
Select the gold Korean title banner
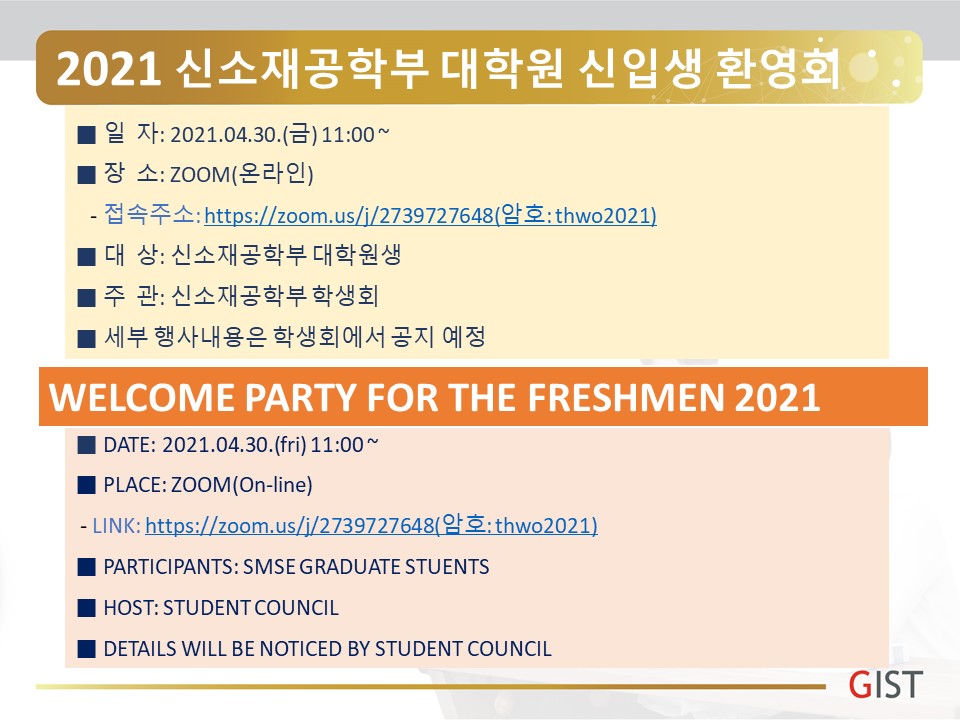(479, 67)
